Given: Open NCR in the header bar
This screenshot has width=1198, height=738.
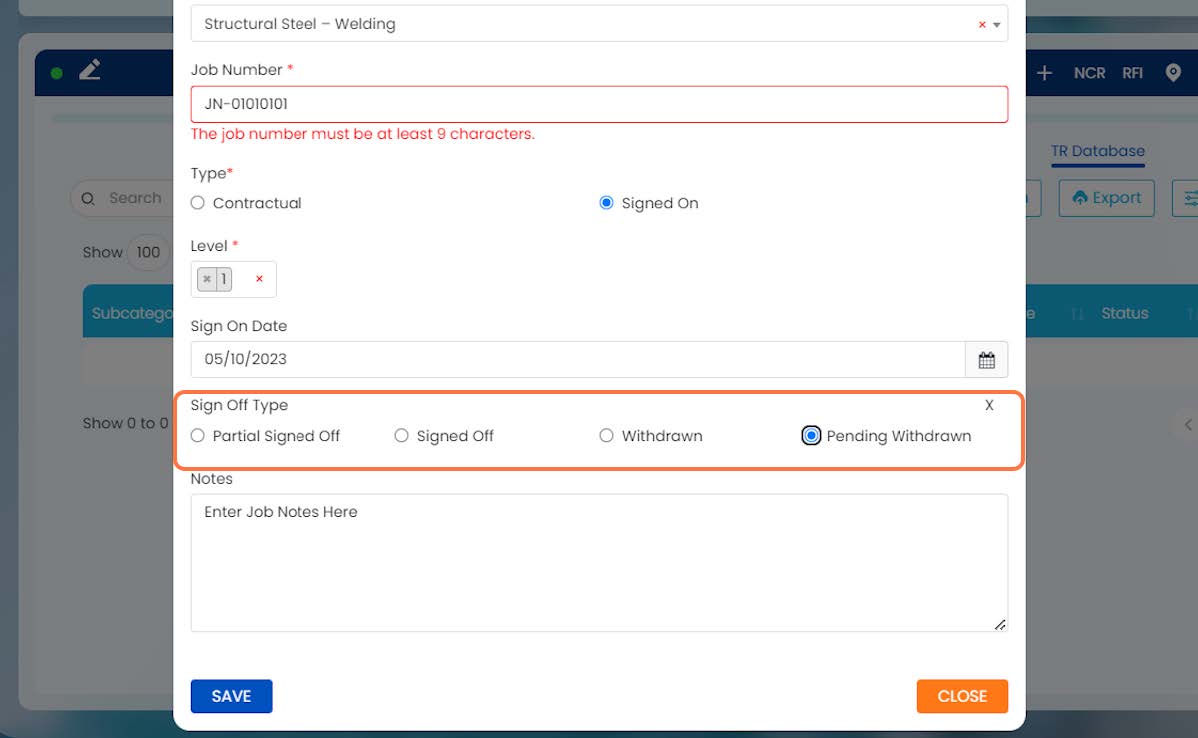Looking at the screenshot, I should point(1089,73).
